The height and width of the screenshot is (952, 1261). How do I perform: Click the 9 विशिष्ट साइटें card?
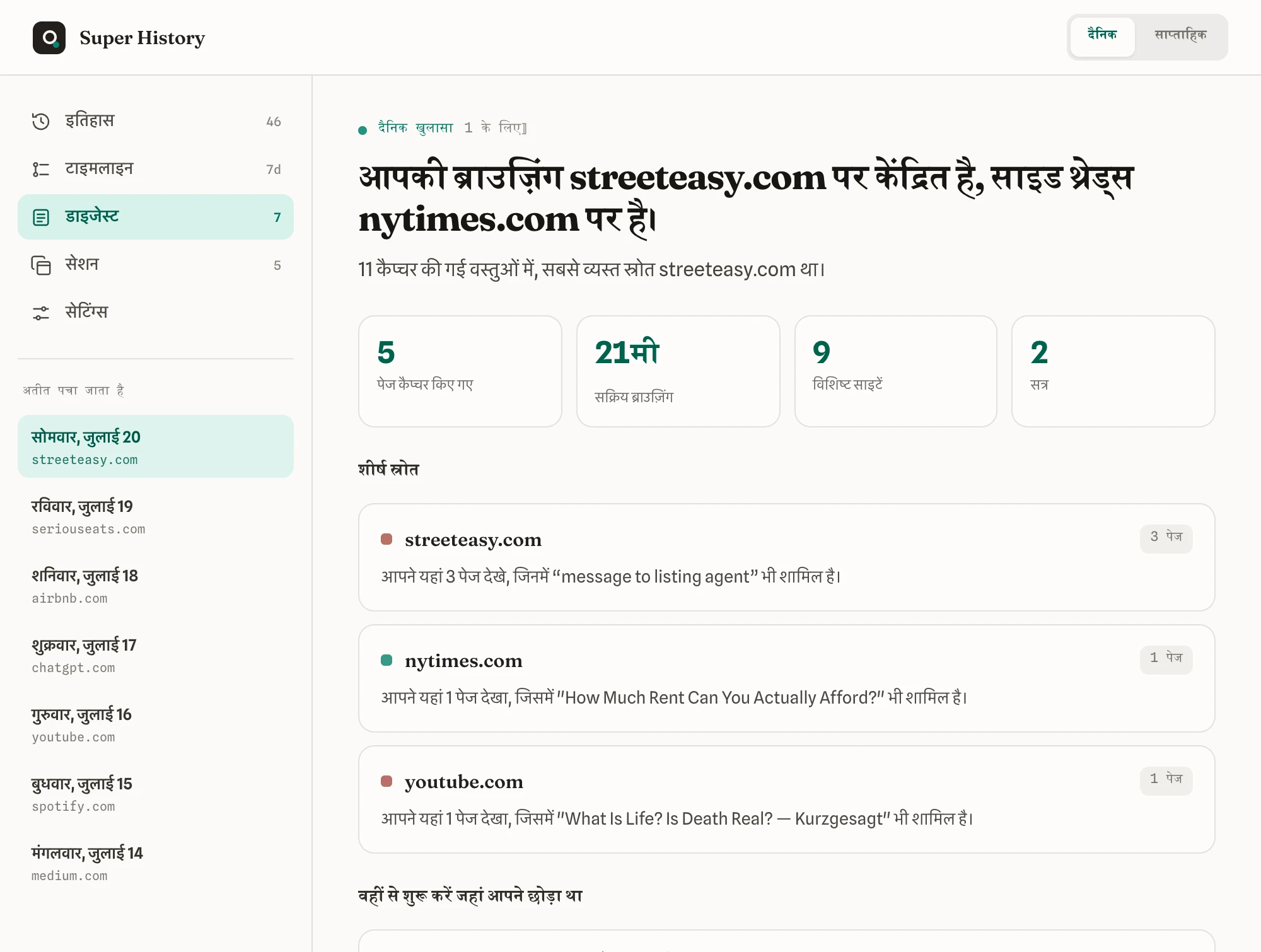895,371
